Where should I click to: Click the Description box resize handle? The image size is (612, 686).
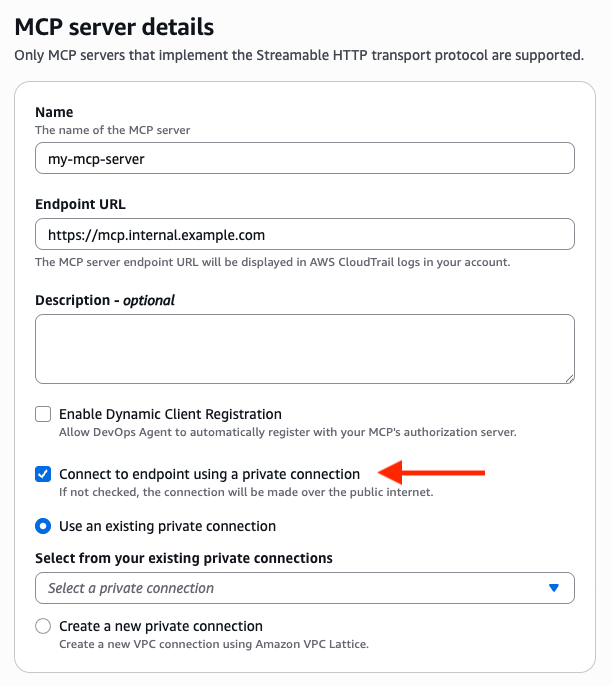tap(569, 378)
